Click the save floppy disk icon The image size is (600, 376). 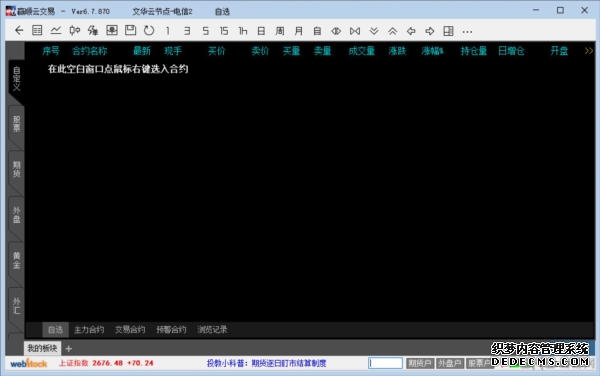point(130,31)
